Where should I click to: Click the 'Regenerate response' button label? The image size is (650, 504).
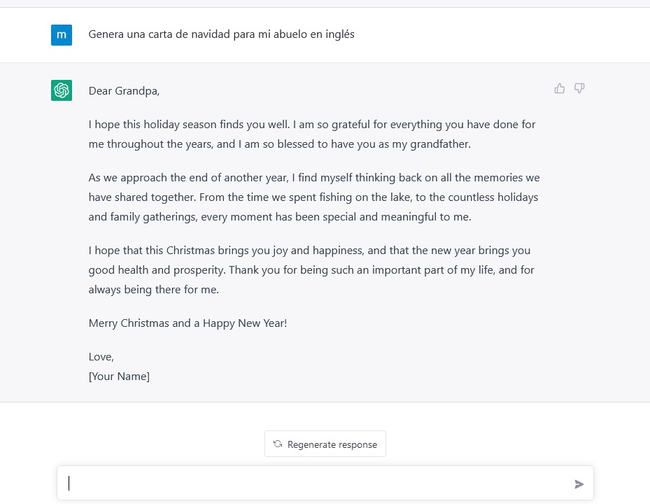tap(332, 445)
